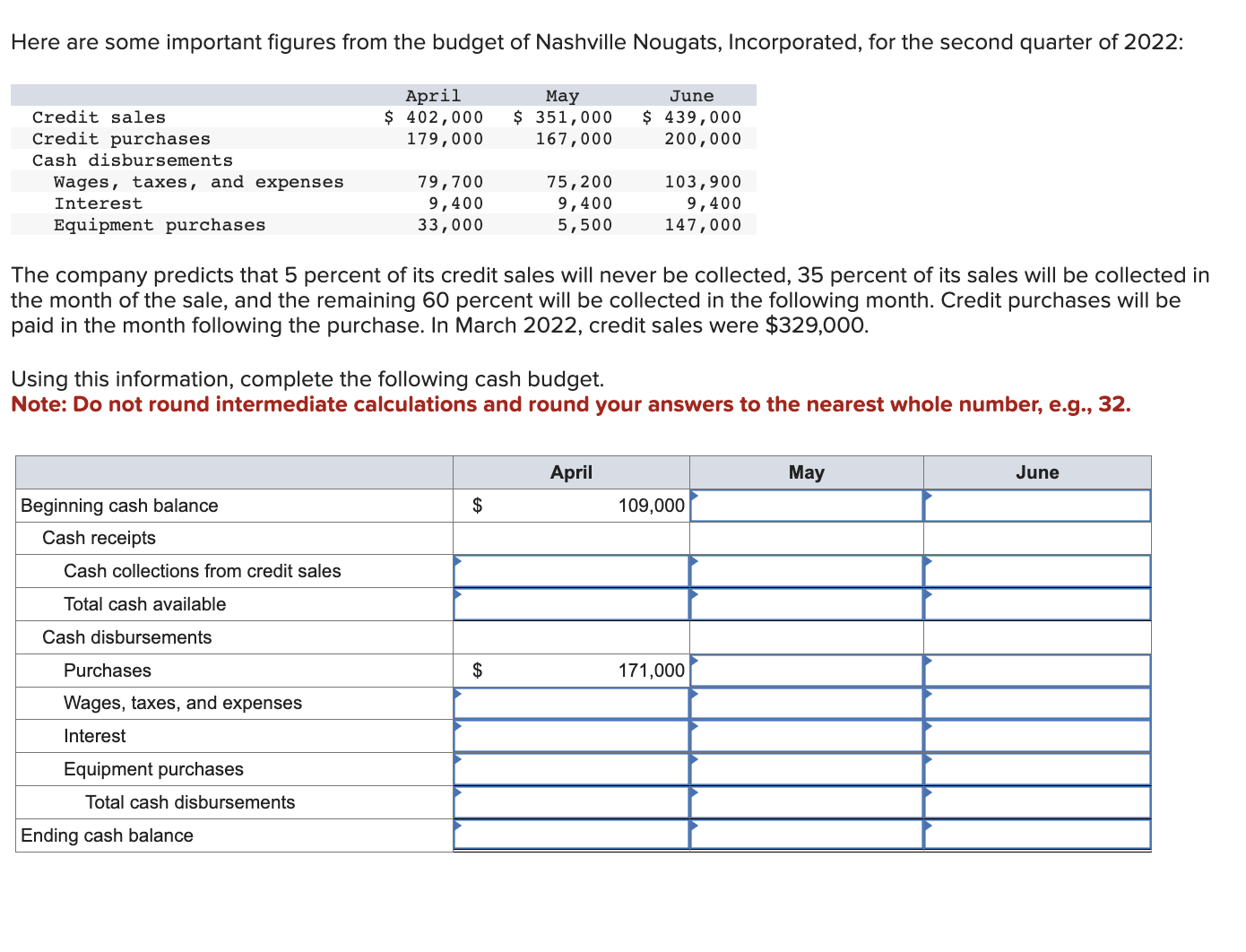Select May Purchases input cell

(807, 671)
